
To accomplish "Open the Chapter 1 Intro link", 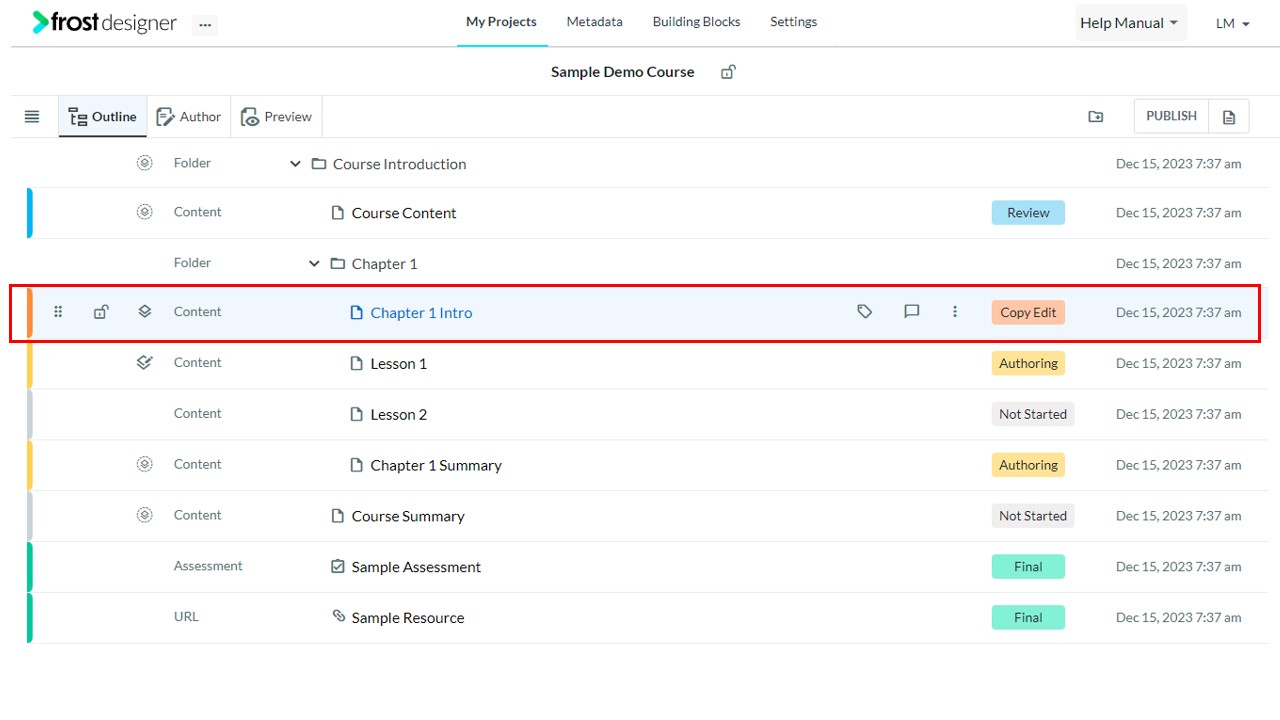I will [421, 313].
